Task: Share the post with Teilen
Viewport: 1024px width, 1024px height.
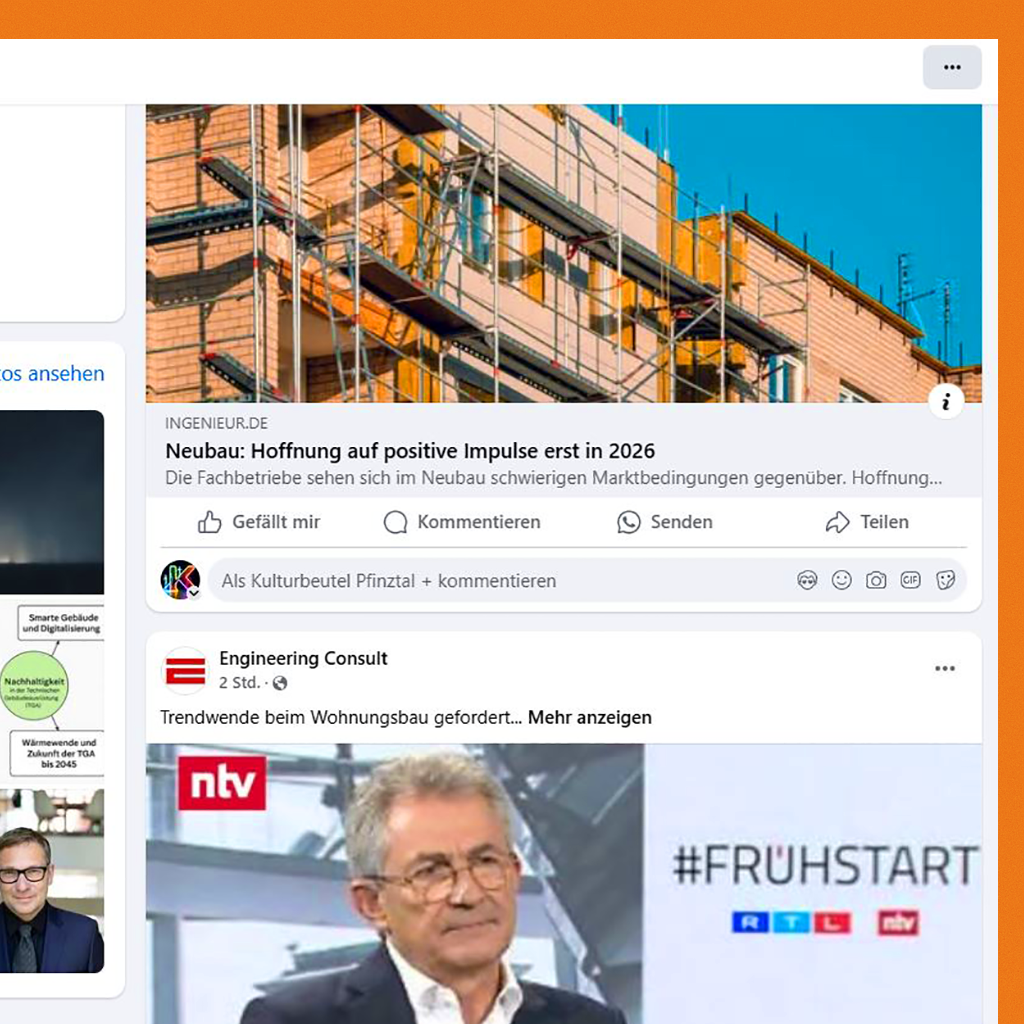Action: coord(867,522)
